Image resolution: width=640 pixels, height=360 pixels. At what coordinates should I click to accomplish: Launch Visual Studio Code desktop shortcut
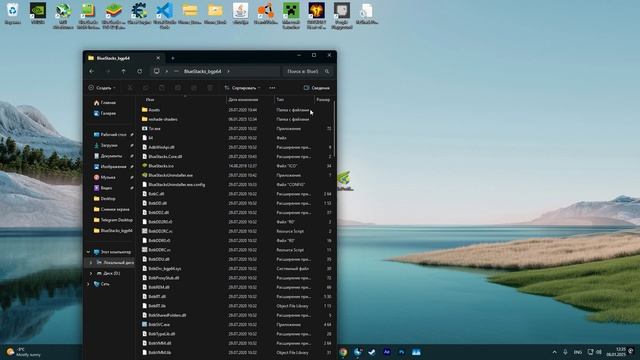pyautogui.click(x=164, y=16)
